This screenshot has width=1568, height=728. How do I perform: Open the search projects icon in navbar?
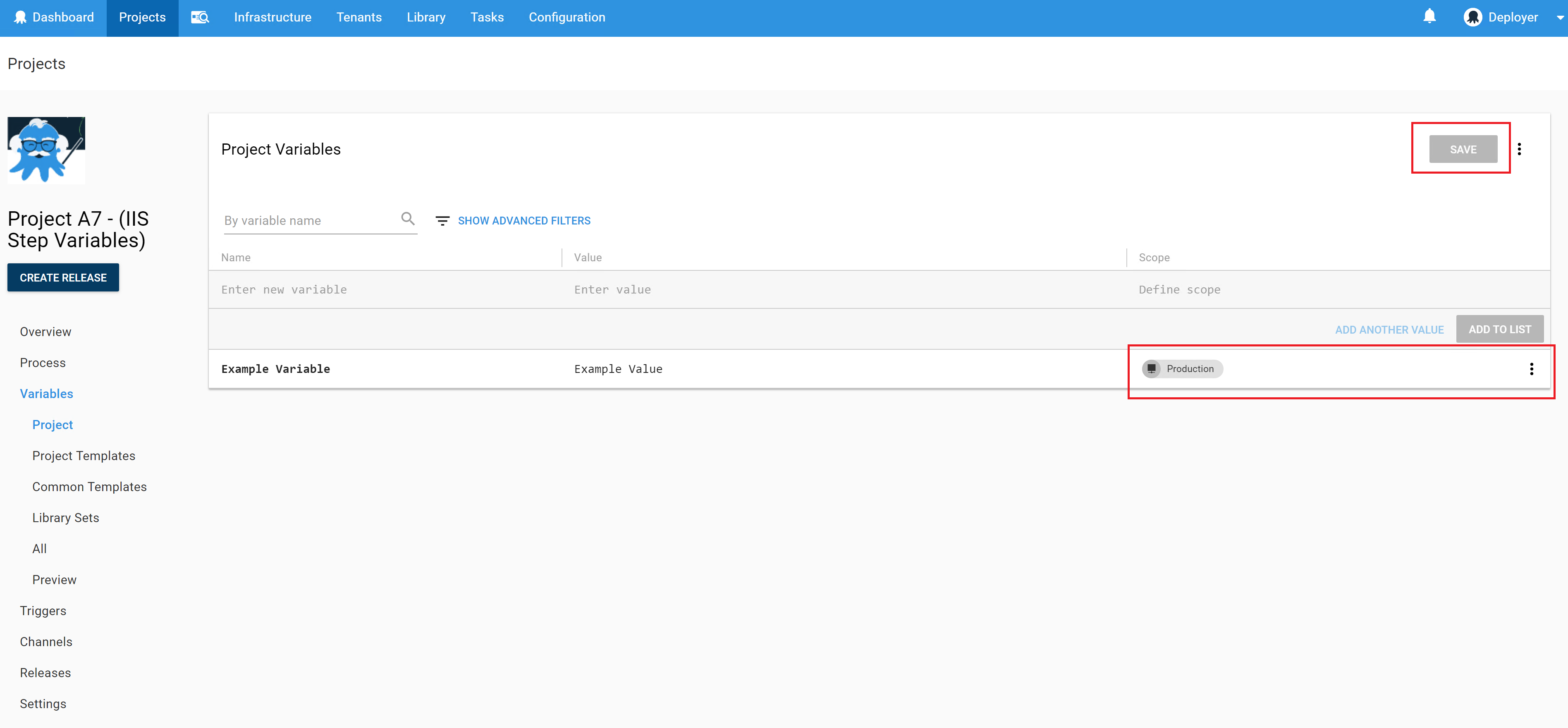[x=200, y=17]
